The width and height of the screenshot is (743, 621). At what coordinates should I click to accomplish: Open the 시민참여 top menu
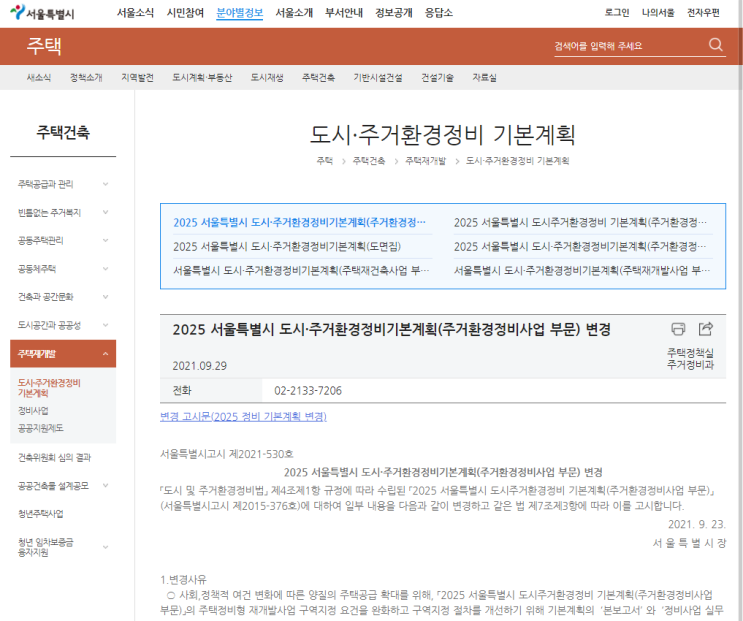tap(185, 13)
